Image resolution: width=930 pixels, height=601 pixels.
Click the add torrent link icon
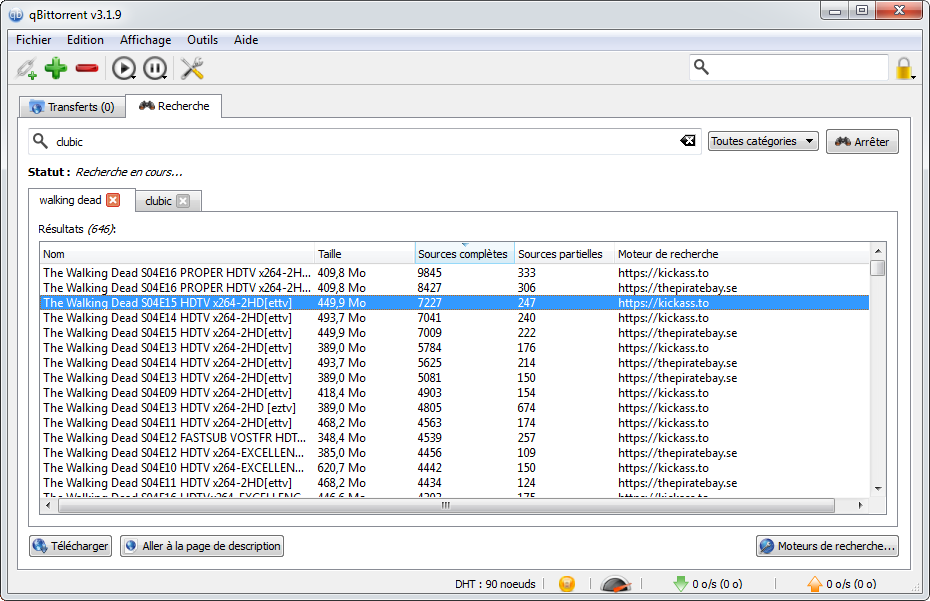pyautogui.click(x=26, y=68)
